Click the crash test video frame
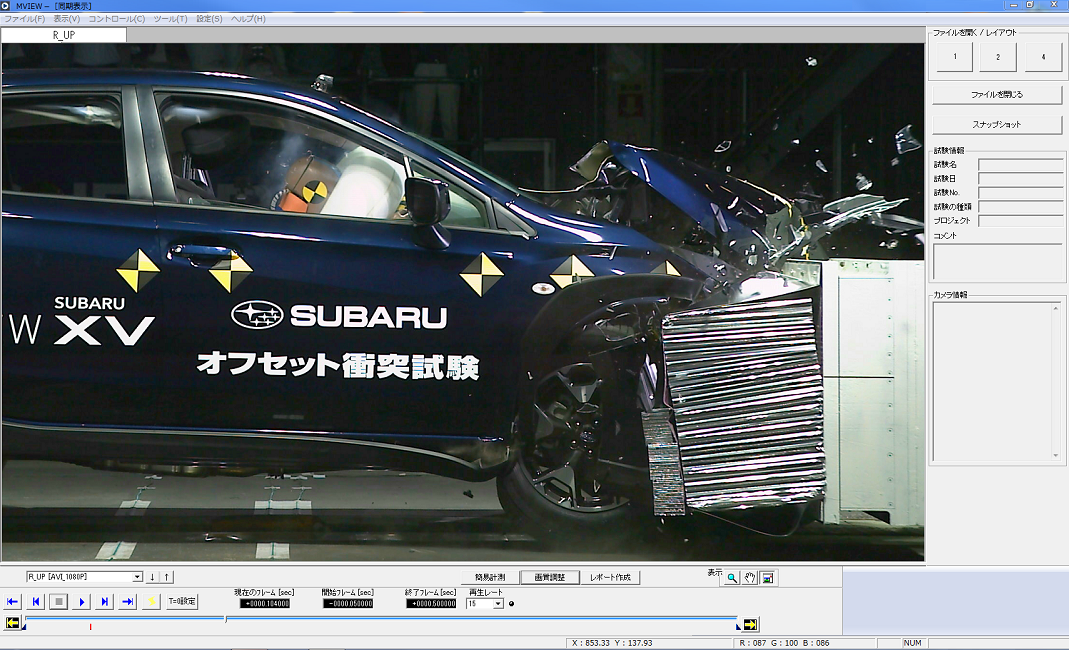 pos(463,302)
